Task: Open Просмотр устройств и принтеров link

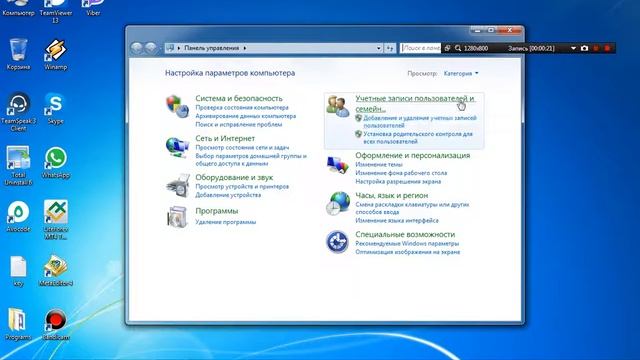Action: pos(242,187)
